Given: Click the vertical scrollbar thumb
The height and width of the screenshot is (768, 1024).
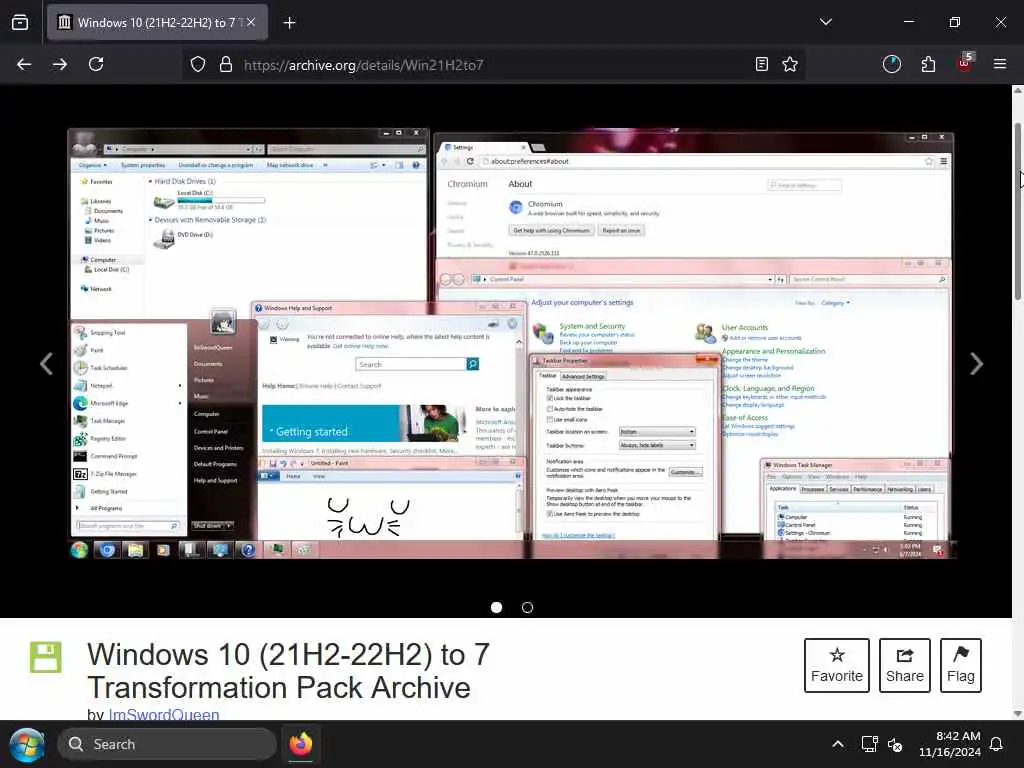Looking at the screenshot, I should click(x=1017, y=212).
